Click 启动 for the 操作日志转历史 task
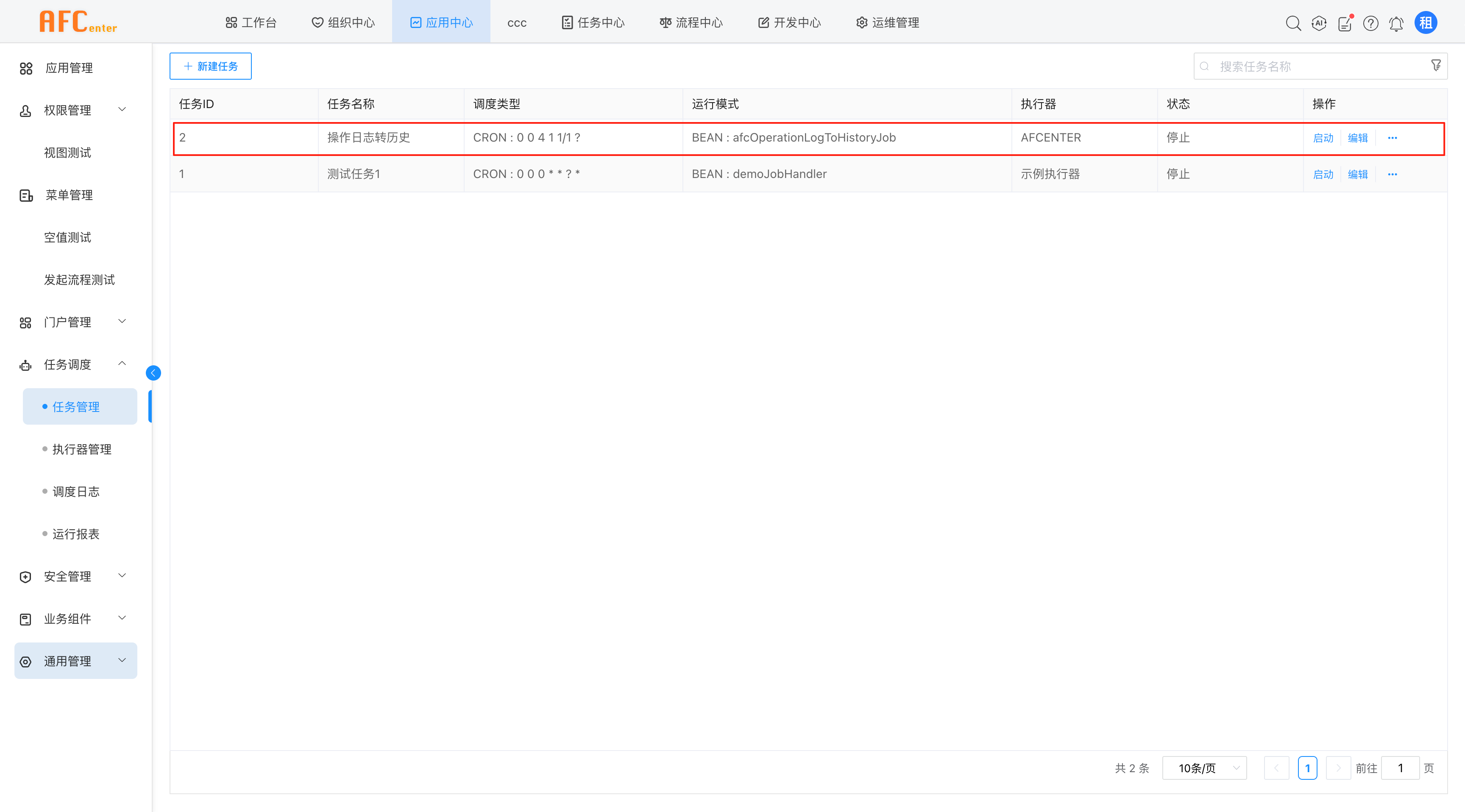The width and height of the screenshot is (1465, 812). point(1323,138)
